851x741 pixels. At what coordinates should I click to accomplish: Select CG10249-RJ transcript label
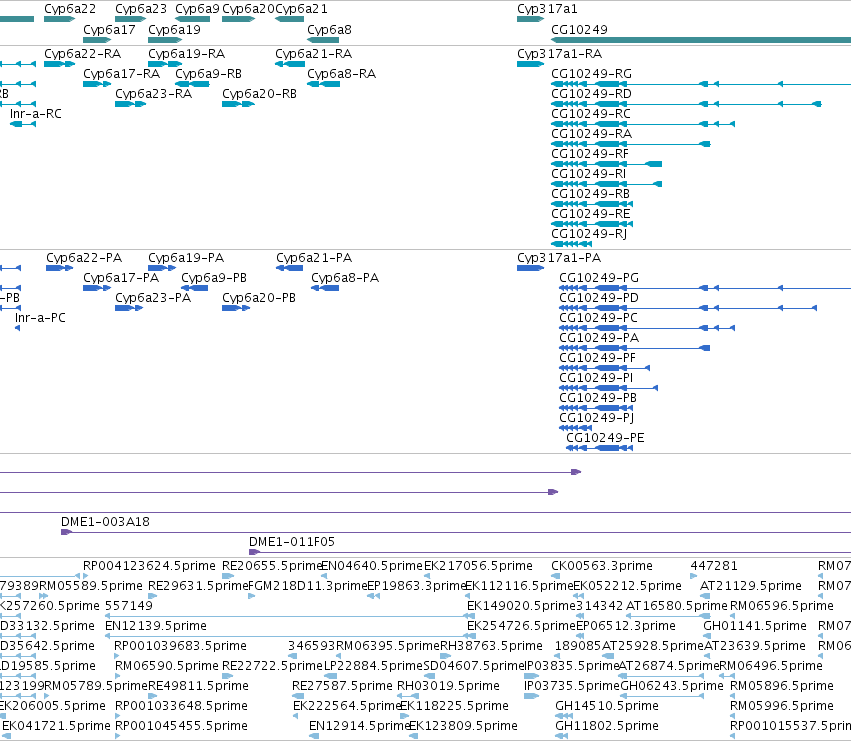[x=589, y=235]
